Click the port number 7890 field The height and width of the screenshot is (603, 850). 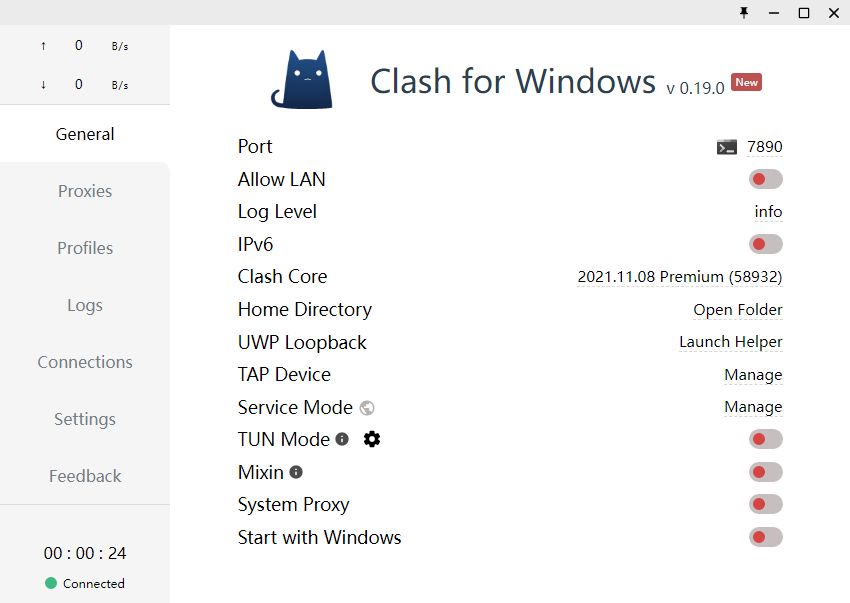click(765, 146)
